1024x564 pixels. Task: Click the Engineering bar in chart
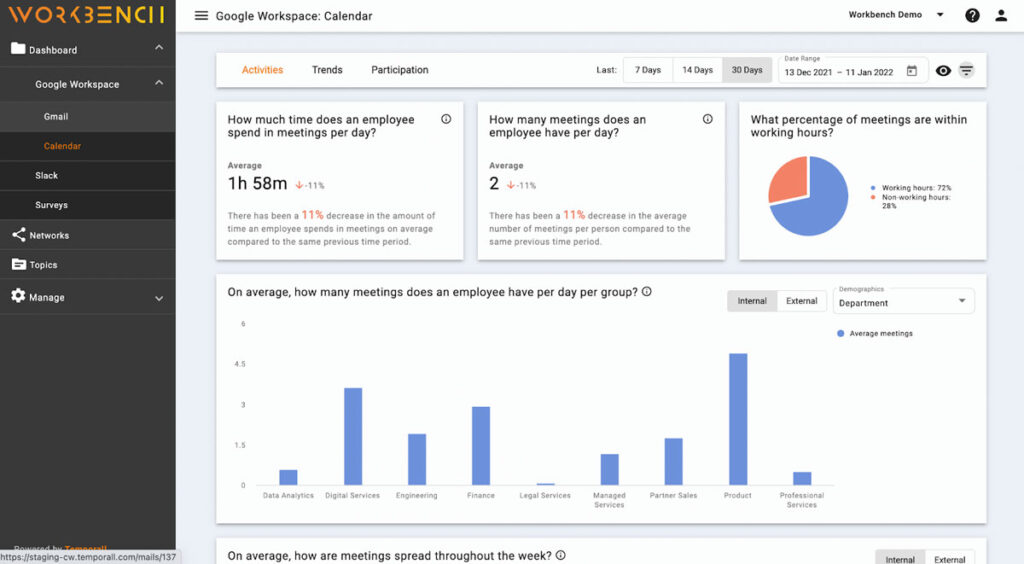point(417,460)
